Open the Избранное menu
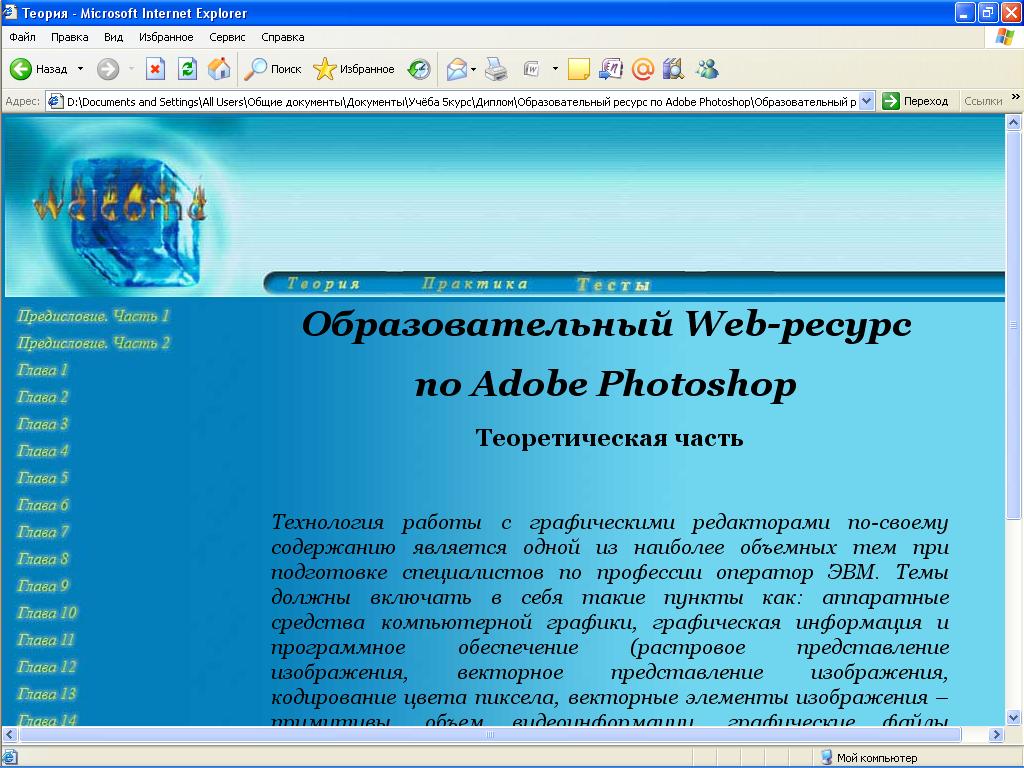 [x=166, y=37]
